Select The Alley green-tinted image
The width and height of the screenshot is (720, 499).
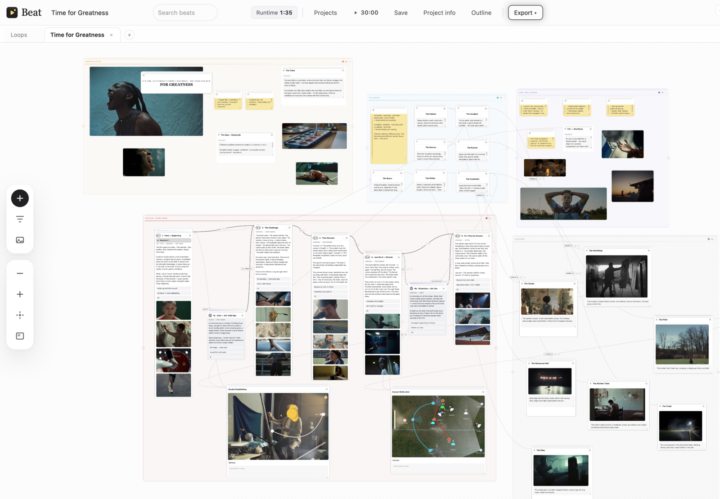(x=561, y=471)
